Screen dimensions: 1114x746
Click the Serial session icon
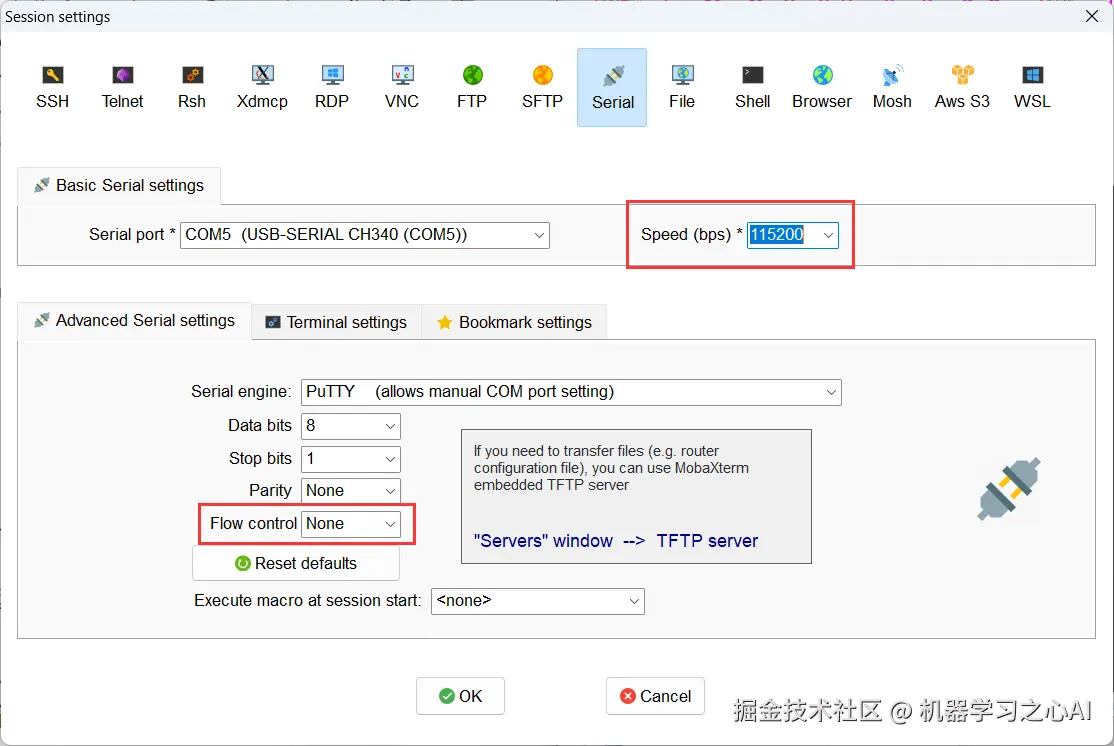612,87
